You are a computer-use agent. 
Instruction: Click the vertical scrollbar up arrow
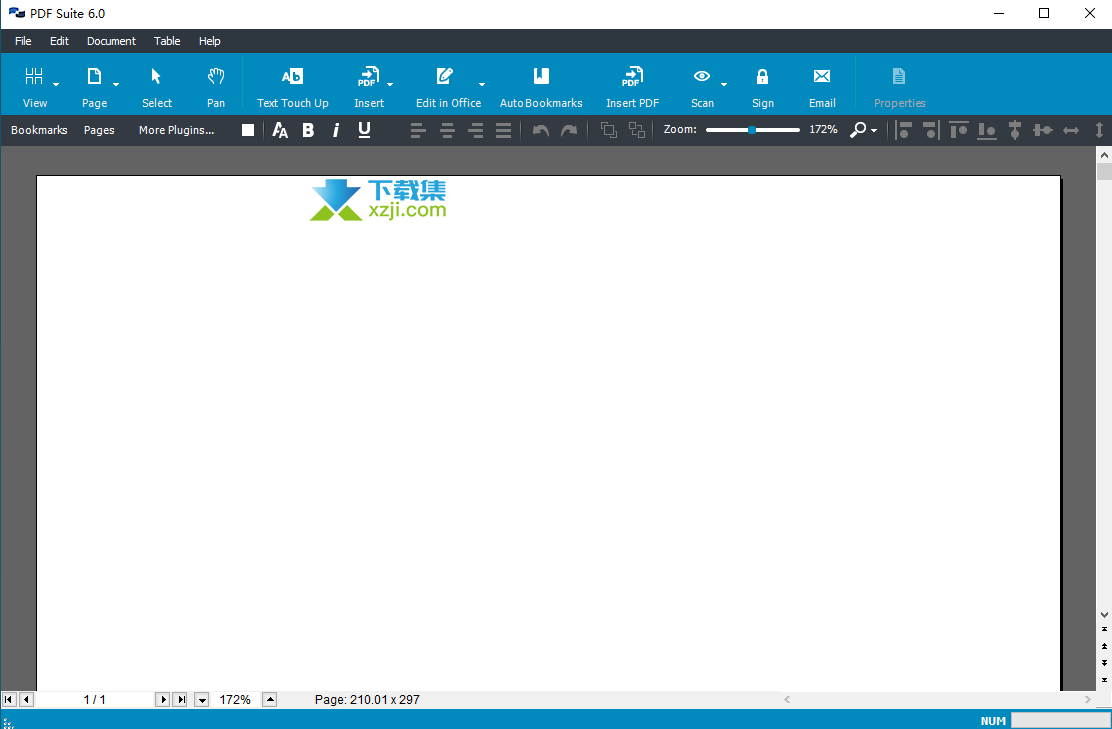click(1104, 154)
